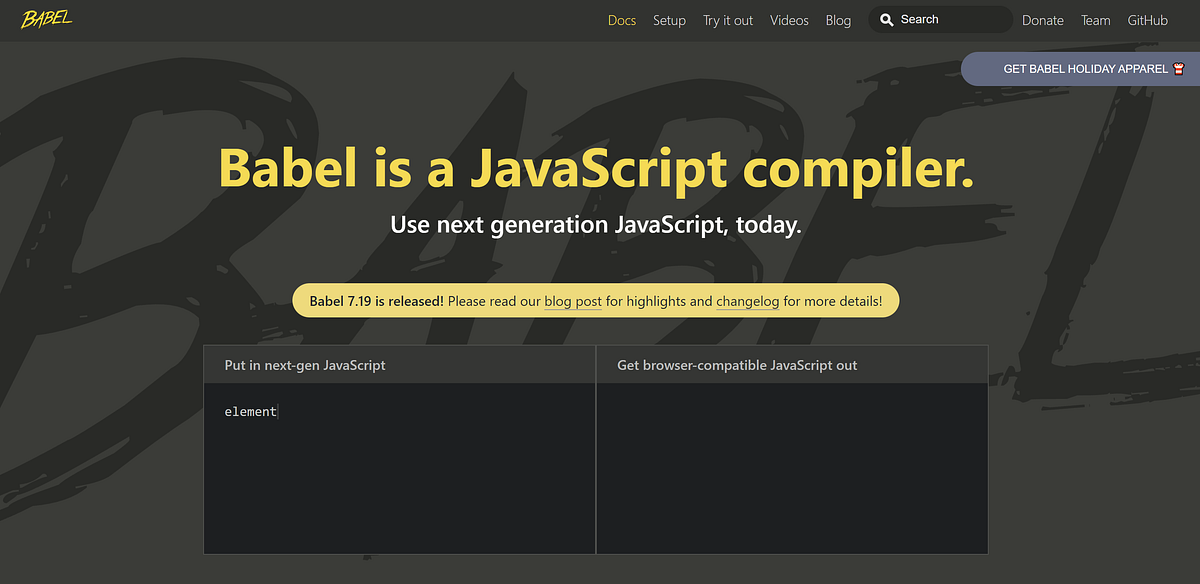1200x584 pixels.
Task: Select the Setup menu item
Action: (x=669, y=20)
